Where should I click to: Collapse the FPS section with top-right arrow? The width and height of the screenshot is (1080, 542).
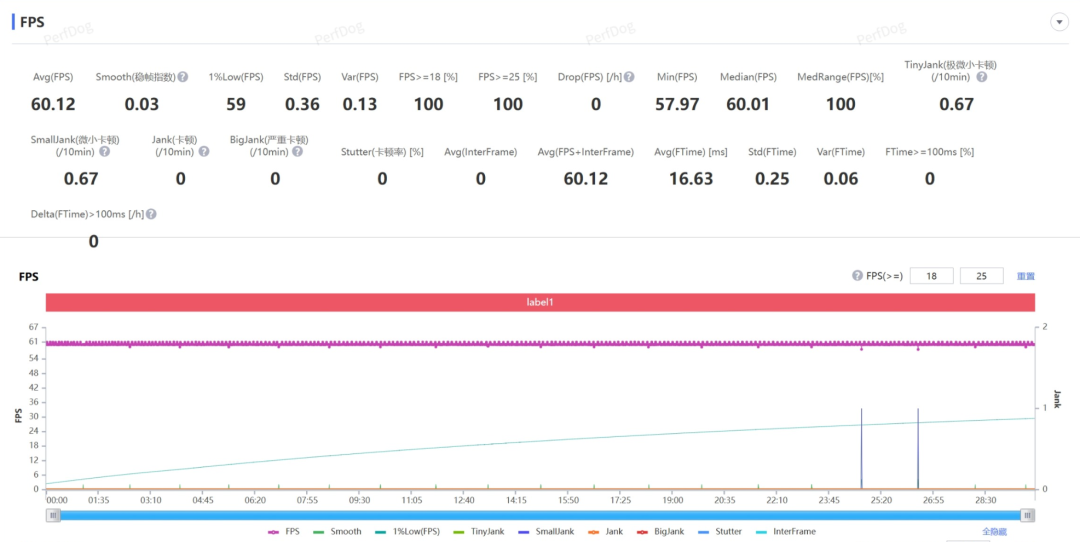[x=1059, y=22]
